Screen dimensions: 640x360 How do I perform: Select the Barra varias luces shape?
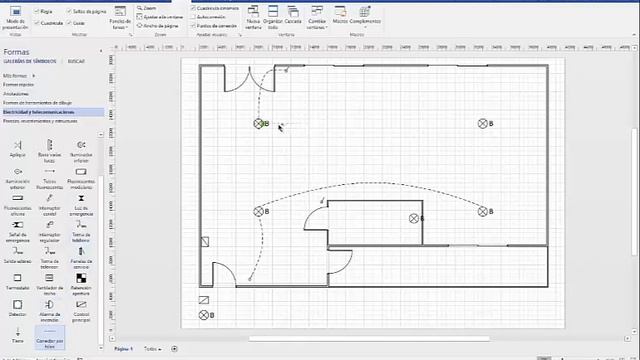[x=49, y=151]
